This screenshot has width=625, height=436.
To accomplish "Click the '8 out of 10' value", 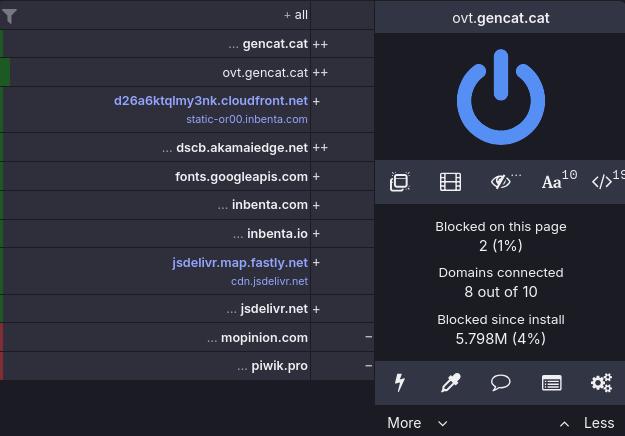I will (501, 292).
